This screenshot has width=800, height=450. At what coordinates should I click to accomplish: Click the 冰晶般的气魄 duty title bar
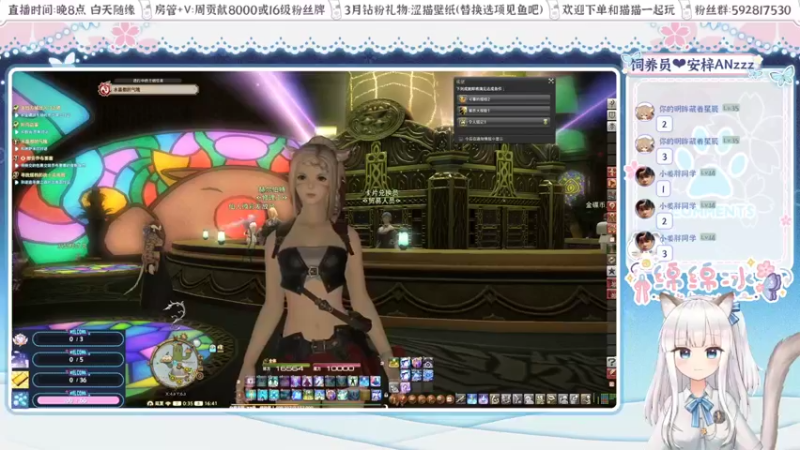153,89
